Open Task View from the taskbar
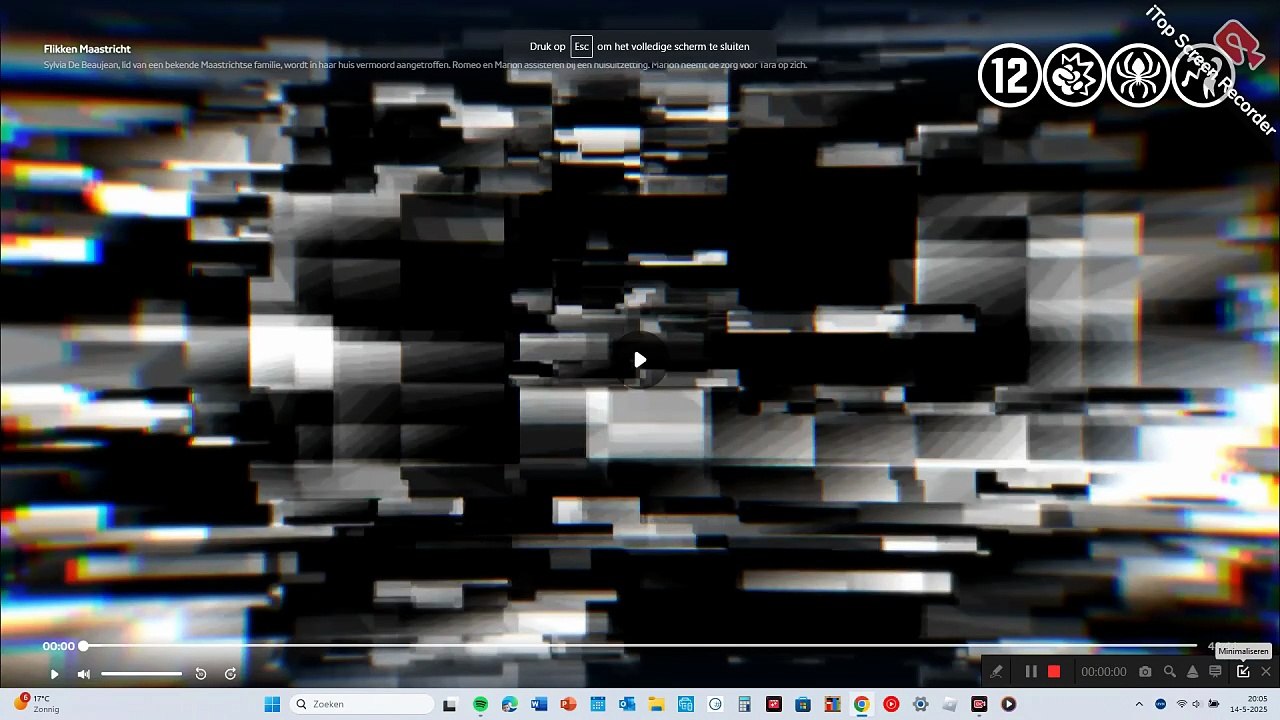Viewport: 1280px width, 720px height. (x=450, y=704)
